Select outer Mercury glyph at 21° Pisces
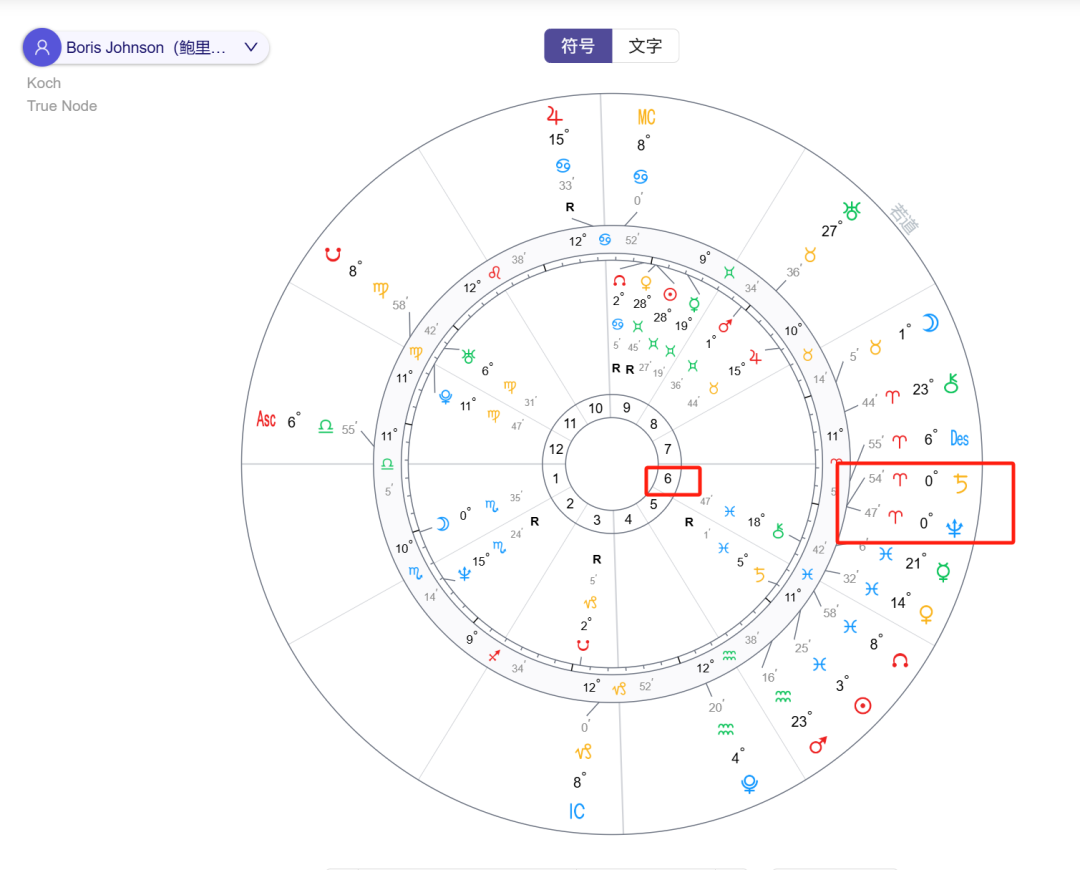This screenshot has height=870, width=1080. pyautogui.click(x=943, y=571)
